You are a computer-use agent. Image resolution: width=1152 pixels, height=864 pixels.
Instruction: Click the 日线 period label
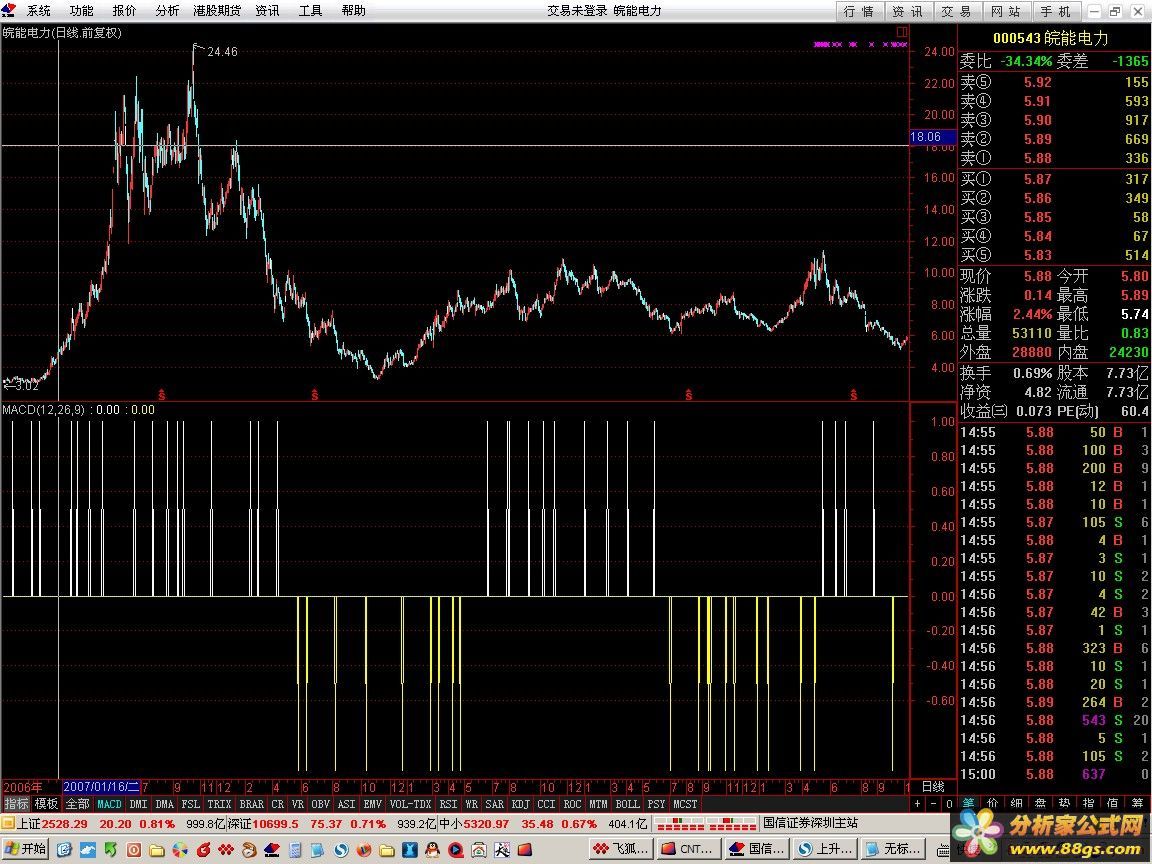[932, 787]
